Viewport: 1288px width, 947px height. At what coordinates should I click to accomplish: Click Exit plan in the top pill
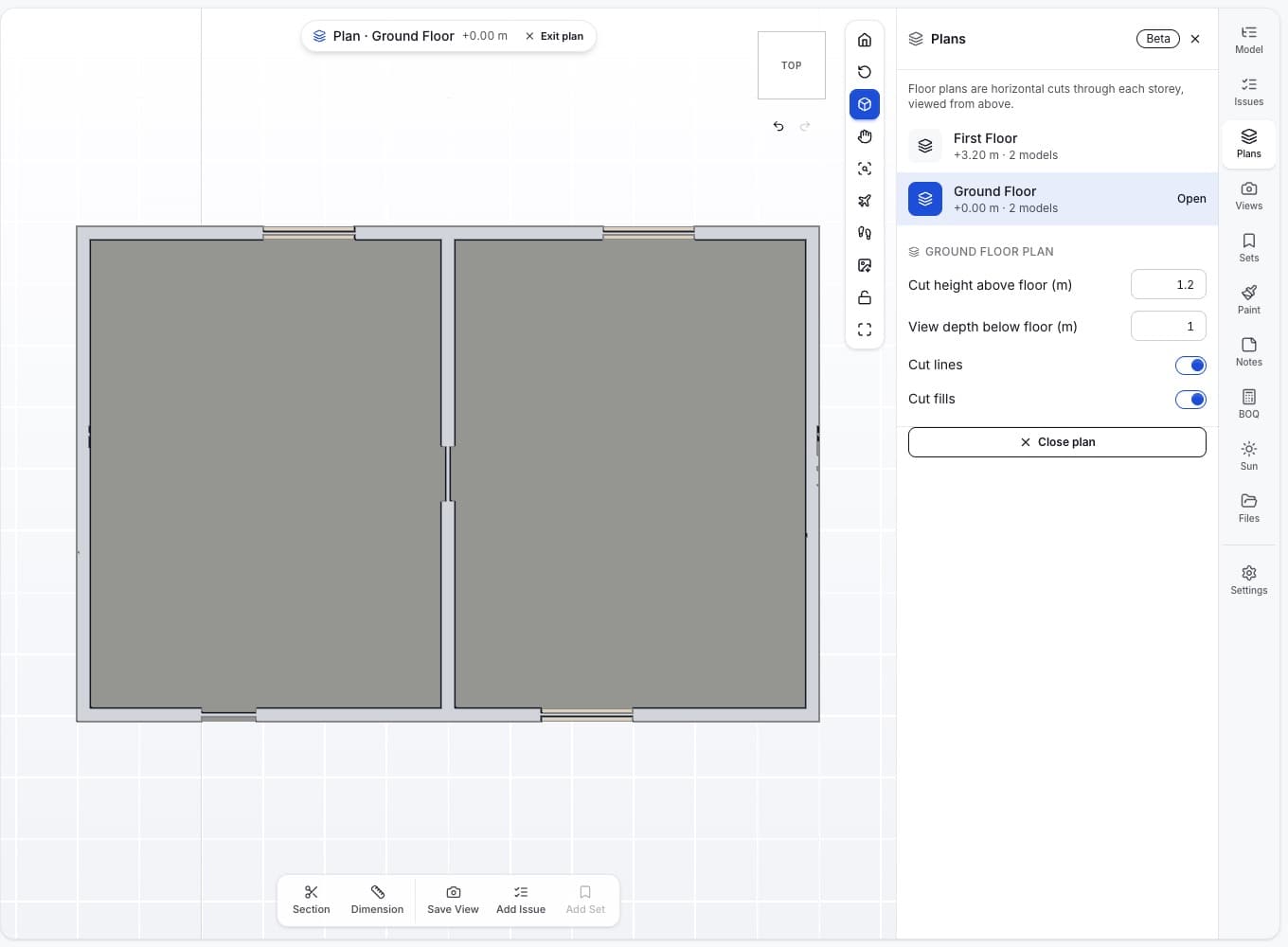[x=555, y=36]
